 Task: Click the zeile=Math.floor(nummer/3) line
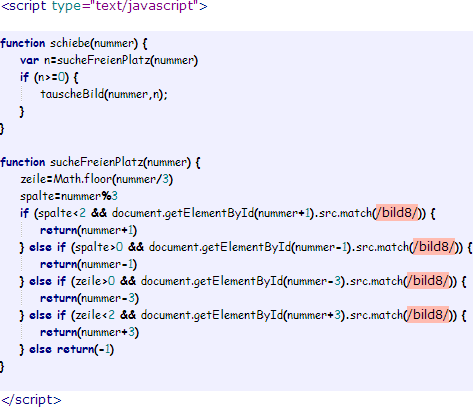96,179
